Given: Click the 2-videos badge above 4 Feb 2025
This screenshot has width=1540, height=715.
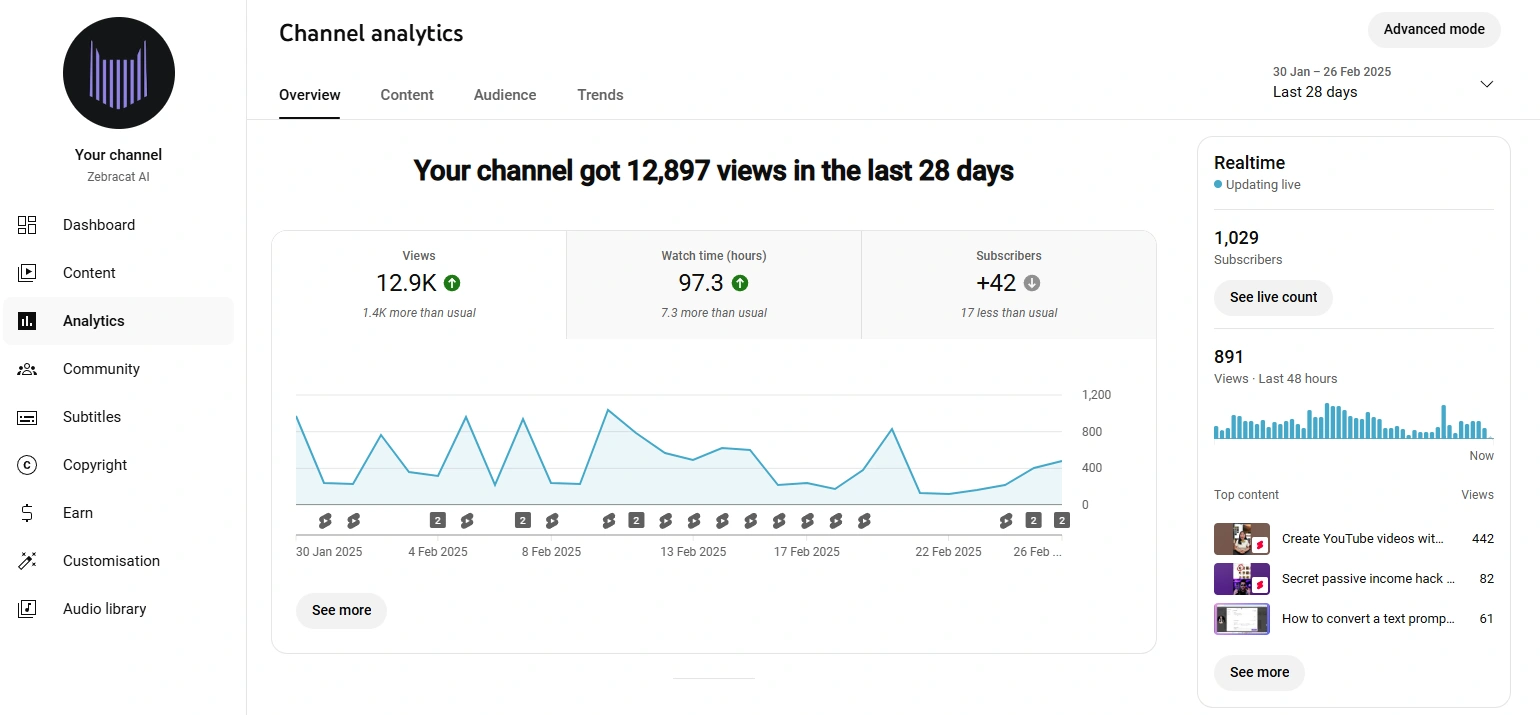Looking at the screenshot, I should coord(437,520).
